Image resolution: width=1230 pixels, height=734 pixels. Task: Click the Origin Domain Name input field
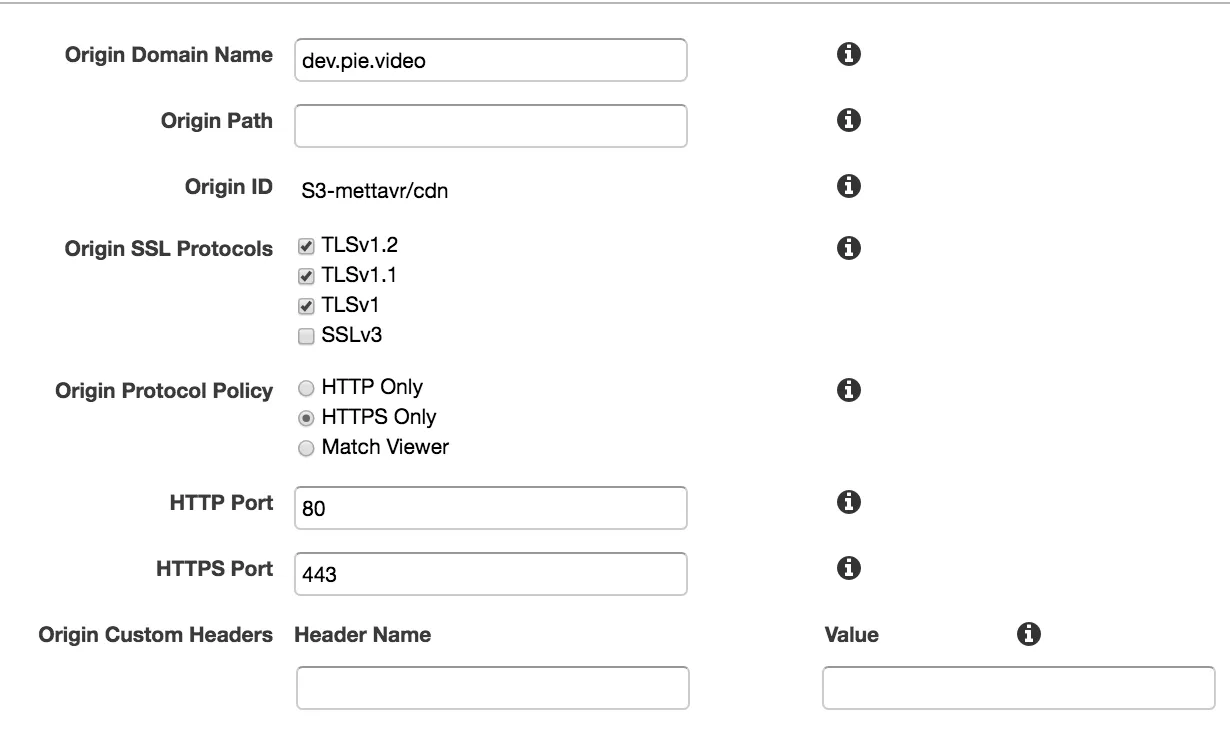coord(491,60)
